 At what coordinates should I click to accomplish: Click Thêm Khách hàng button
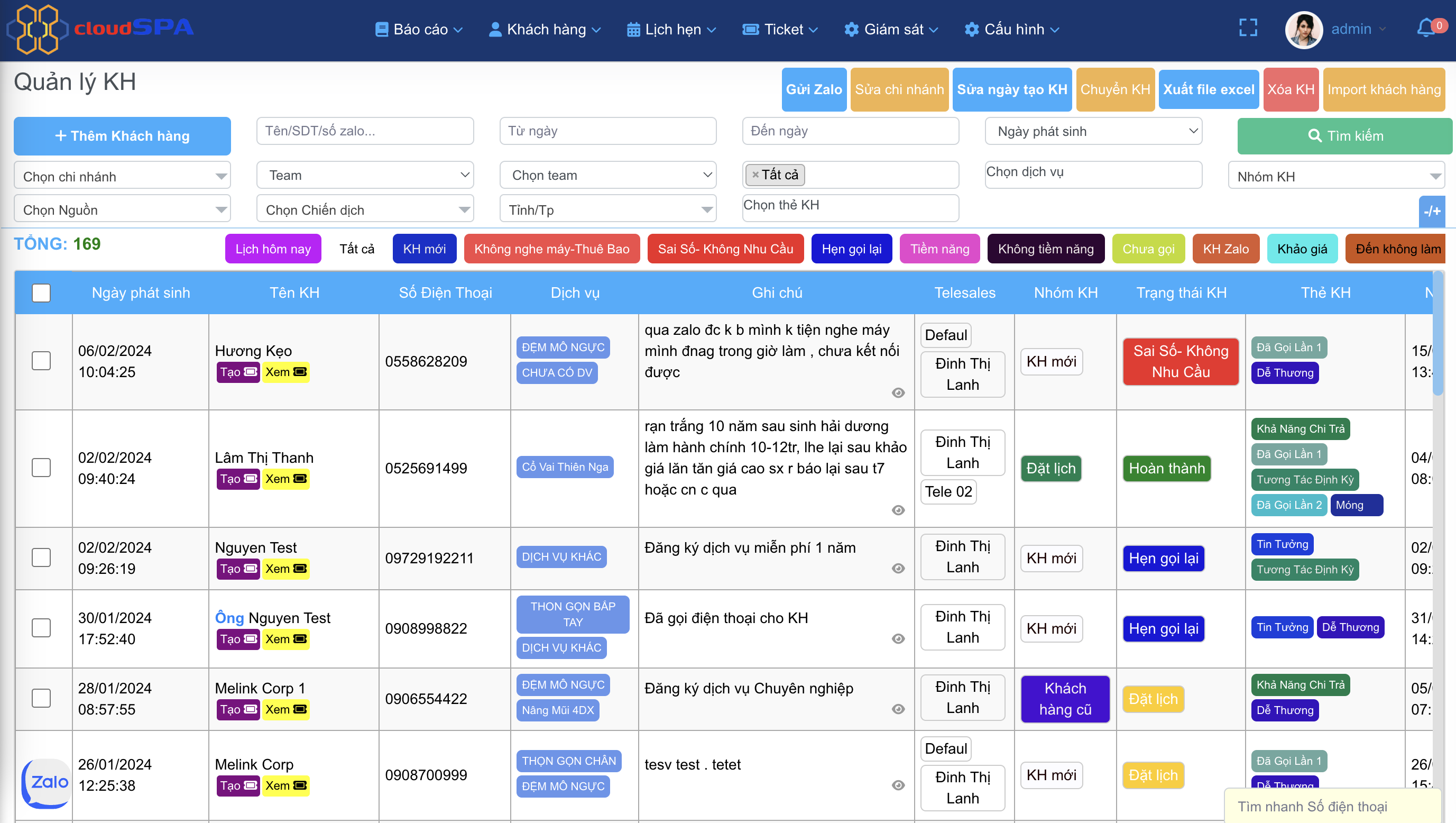pos(122,136)
